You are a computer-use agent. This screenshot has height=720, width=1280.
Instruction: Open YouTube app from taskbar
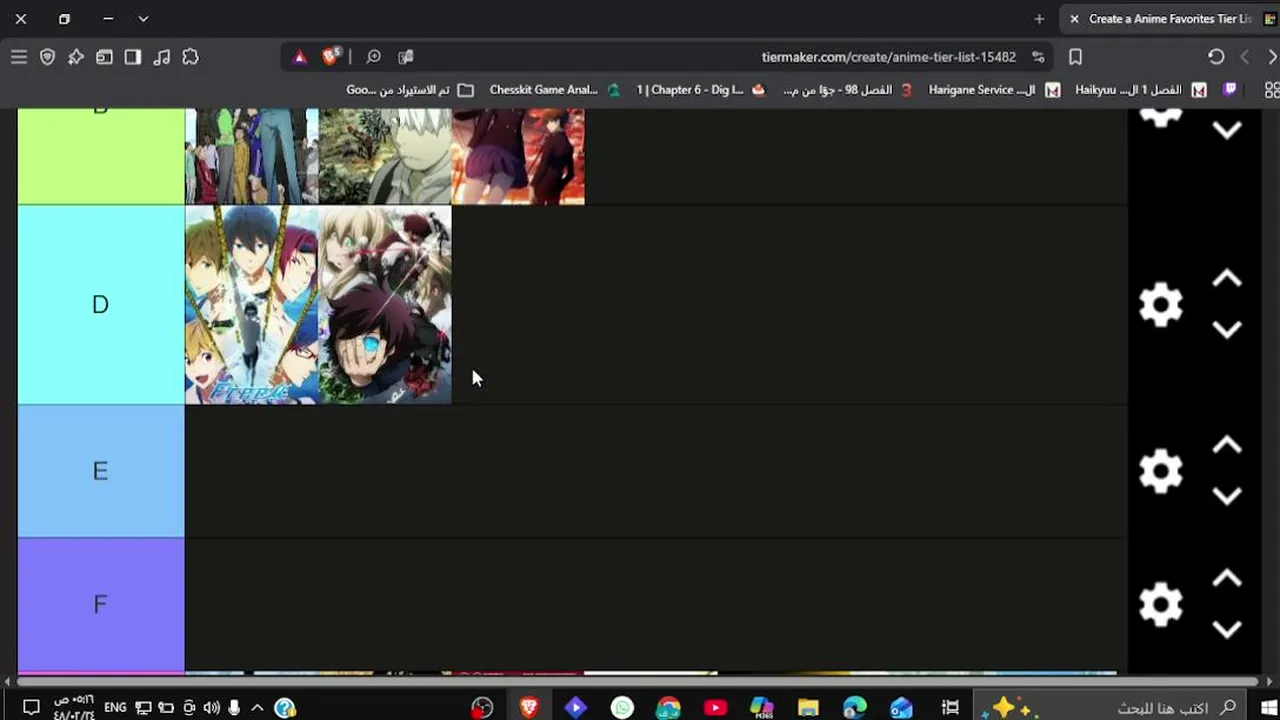[x=715, y=708]
